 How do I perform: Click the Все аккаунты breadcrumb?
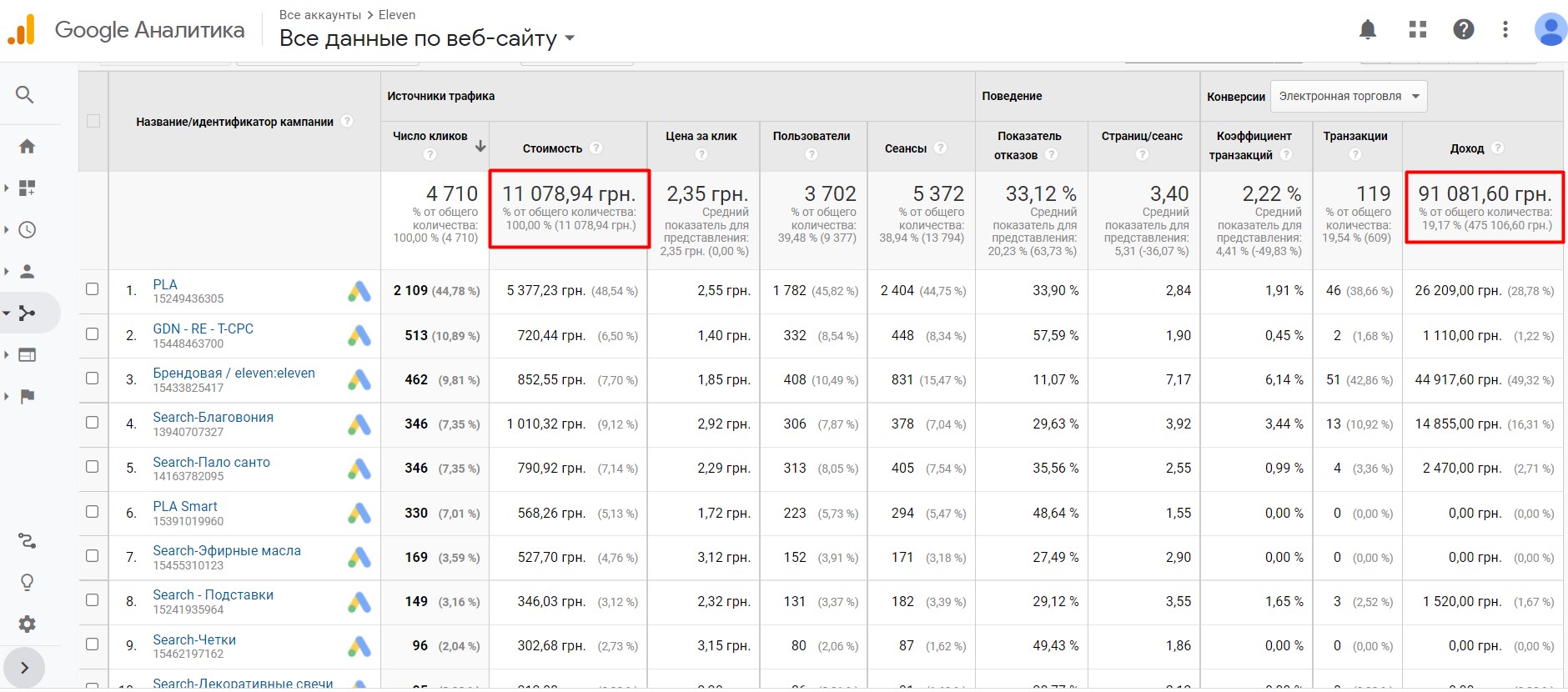click(x=320, y=15)
